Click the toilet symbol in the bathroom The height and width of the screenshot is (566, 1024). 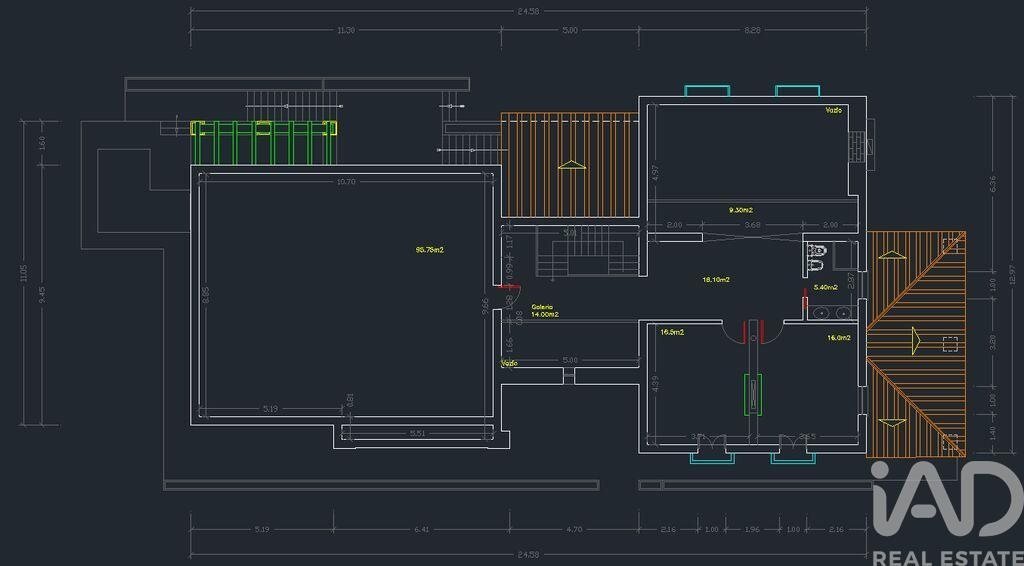pos(816,251)
